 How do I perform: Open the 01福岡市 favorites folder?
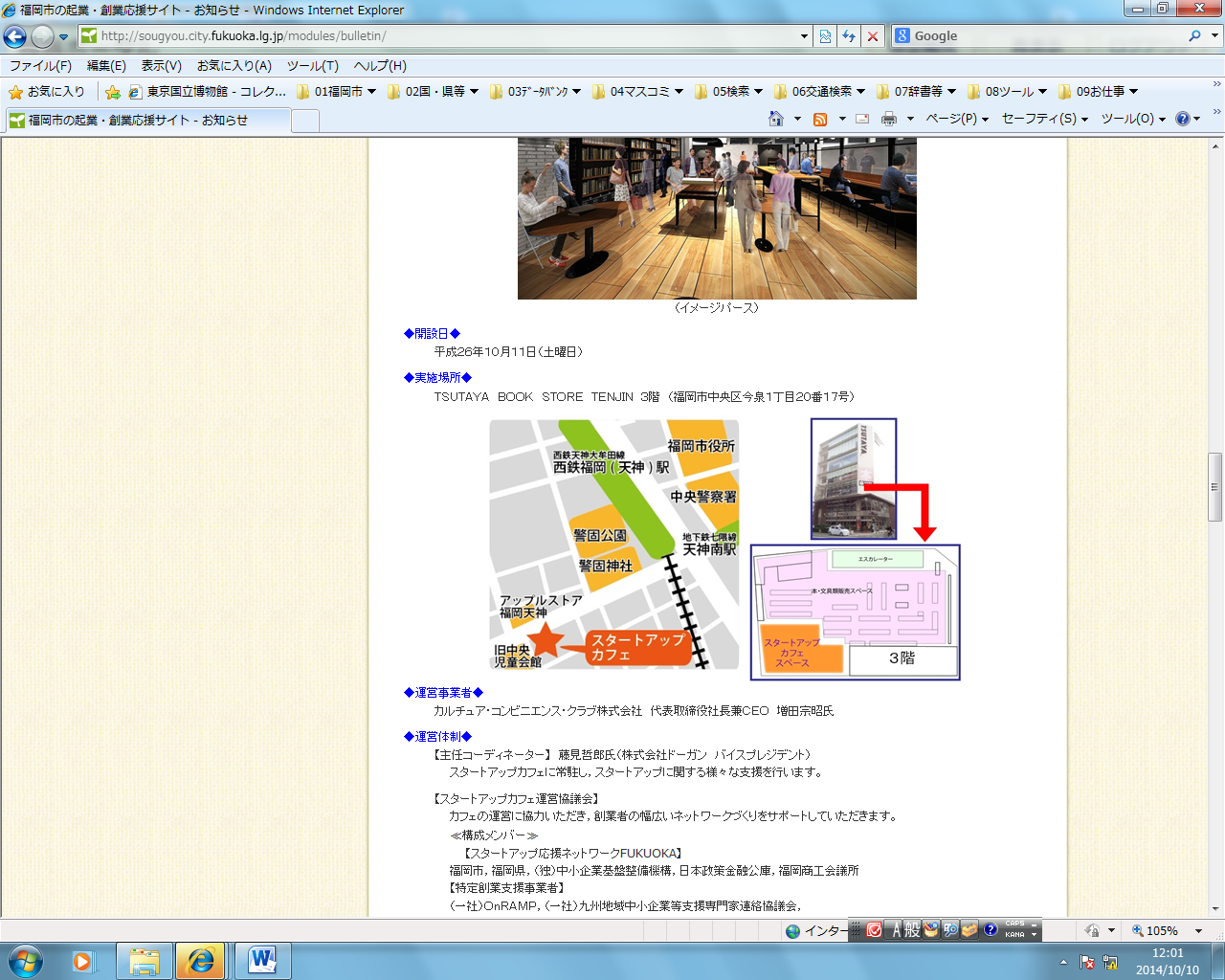337,92
